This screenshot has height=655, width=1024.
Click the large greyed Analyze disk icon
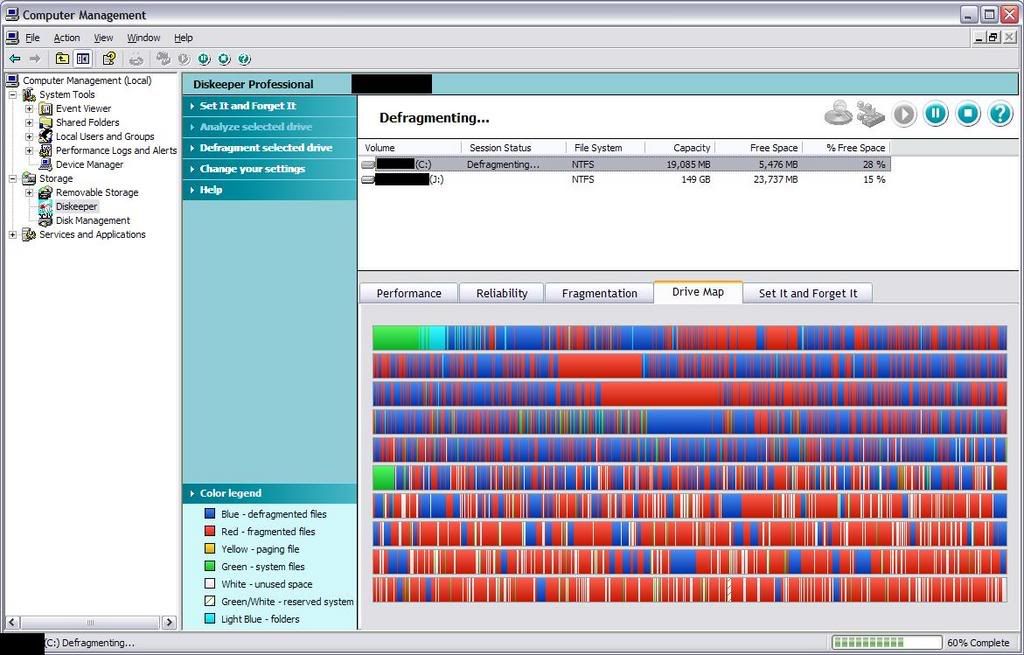pos(838,114)
